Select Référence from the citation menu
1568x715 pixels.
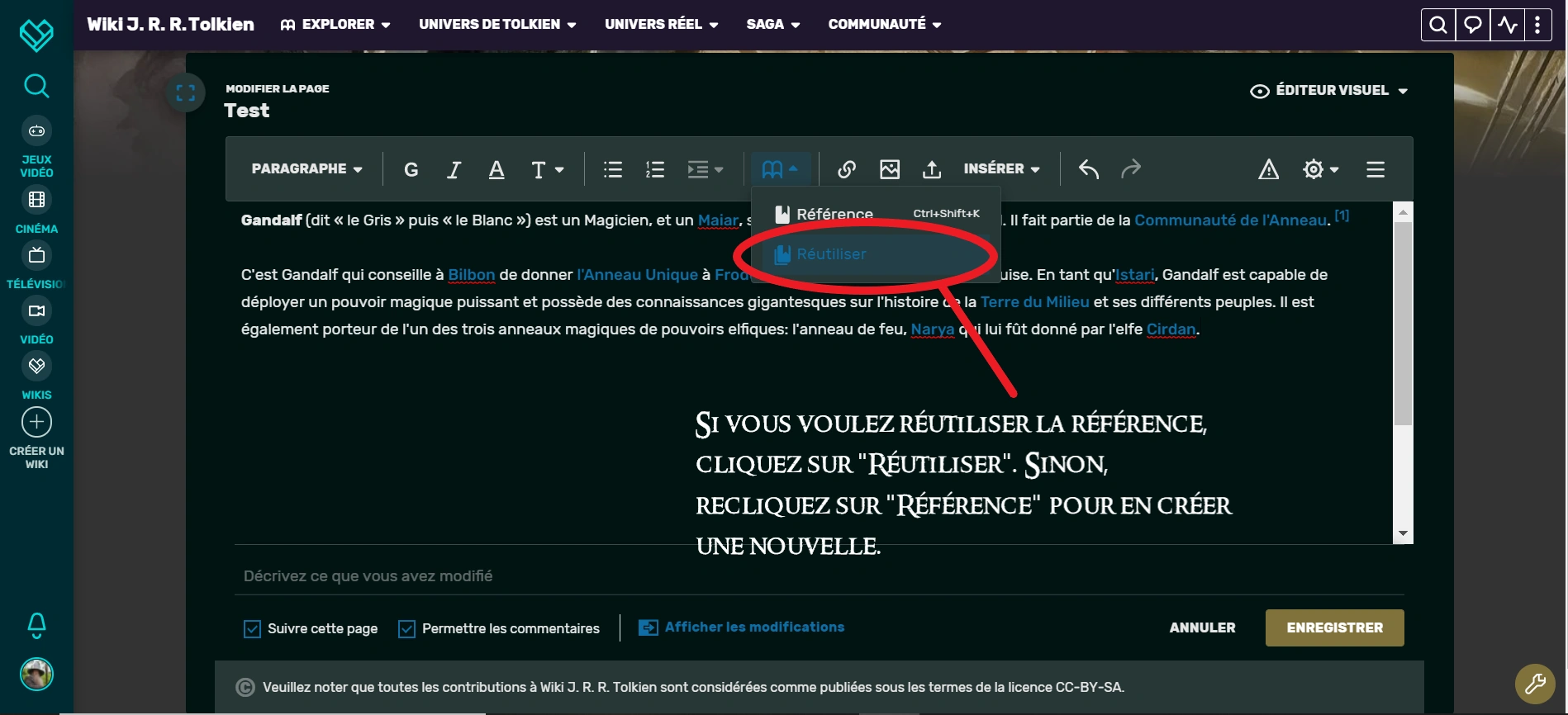(876, 215)
